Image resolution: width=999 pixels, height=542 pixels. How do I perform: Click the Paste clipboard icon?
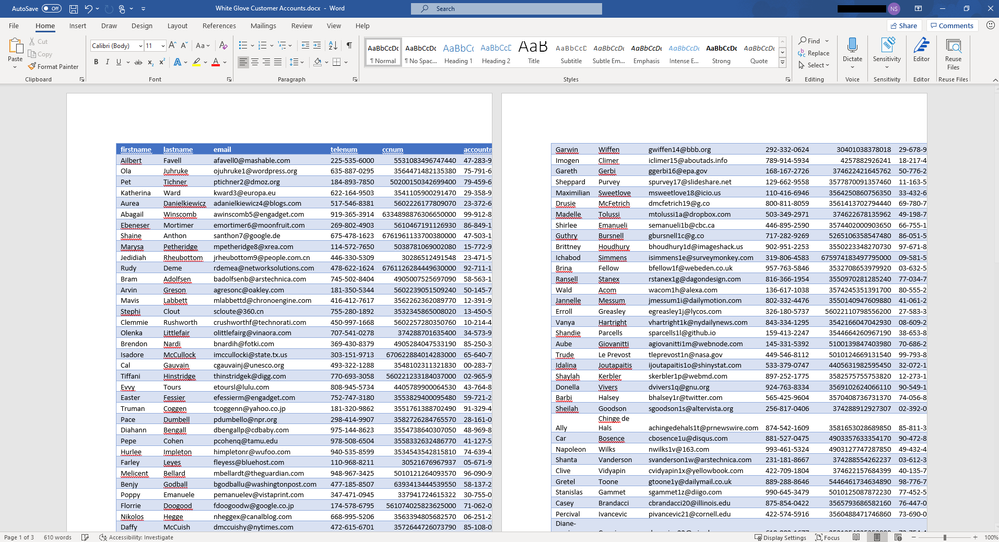(x=15, y=46)
